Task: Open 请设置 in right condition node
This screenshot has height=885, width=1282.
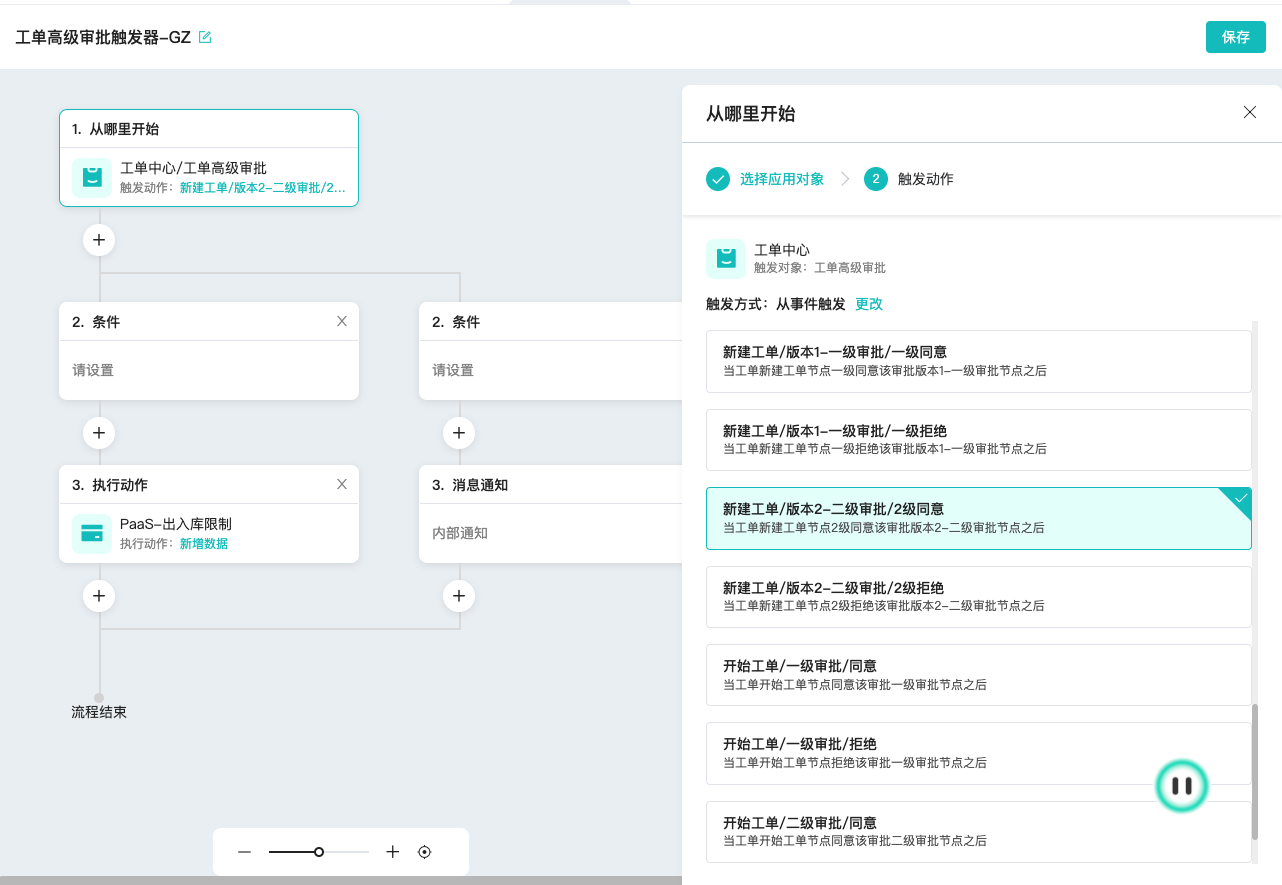Action: tap(453, 370)
